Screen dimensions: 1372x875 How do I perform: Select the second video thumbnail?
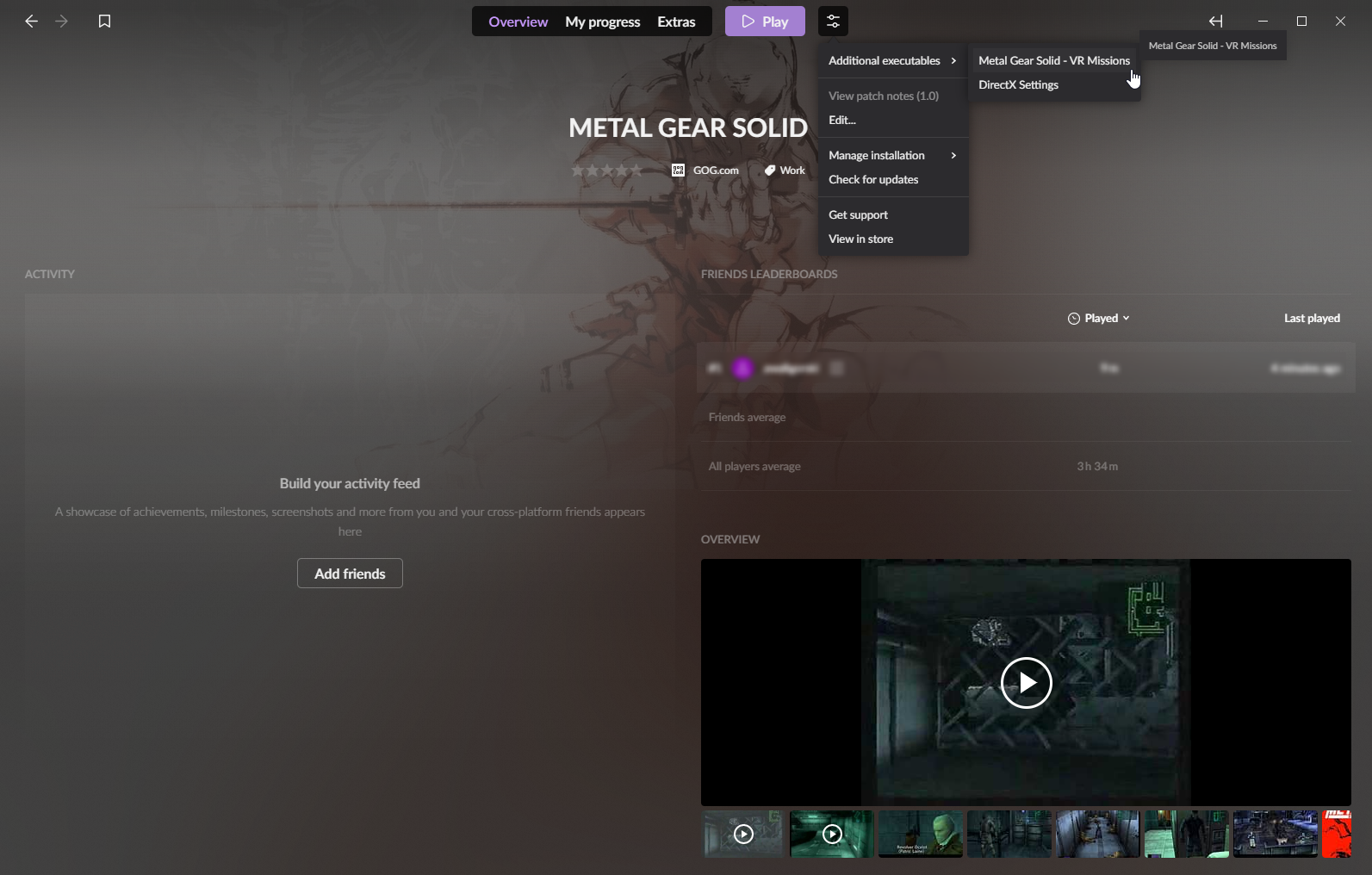pyautogui.click(x=831, y=834)
